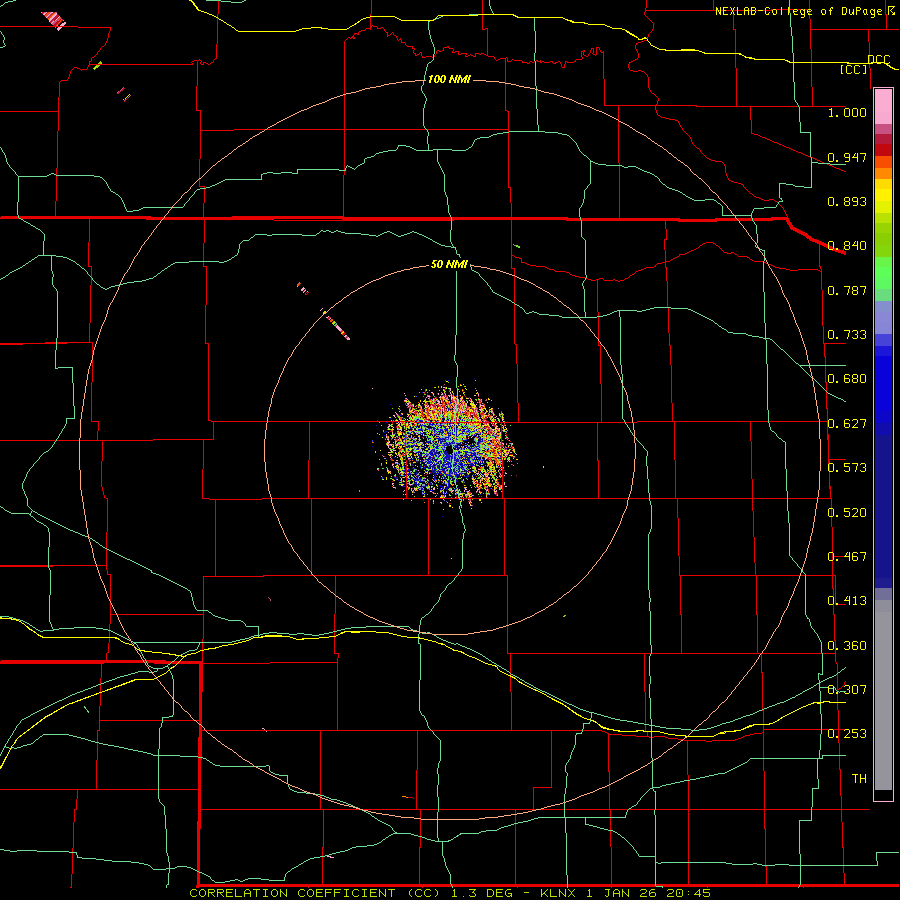Click the [CC] units label
This screenshot has width=900, height=900.
pyautogui.click(x=854, y=69)
